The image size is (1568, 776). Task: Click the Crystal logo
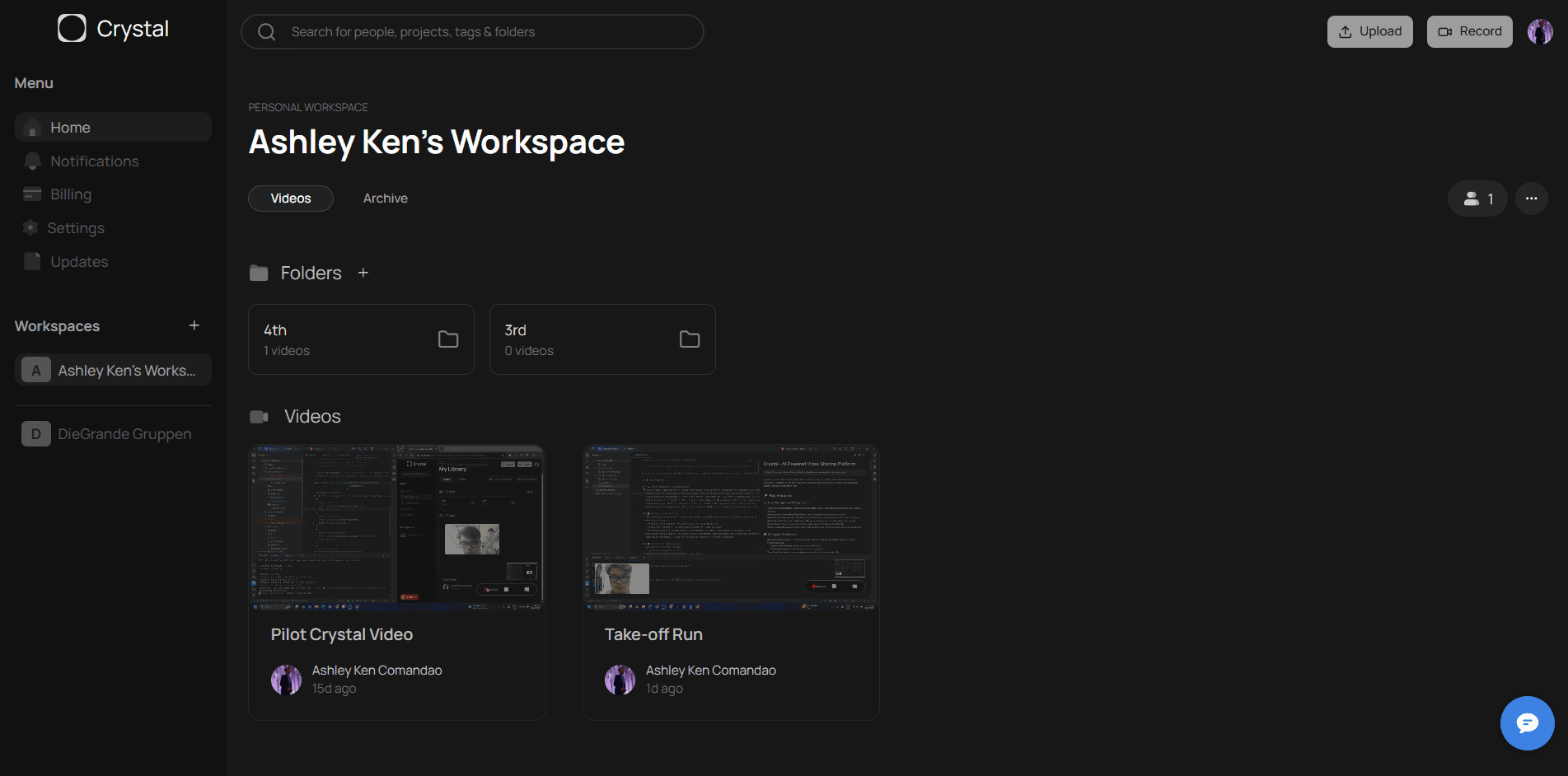coord(111,28)
